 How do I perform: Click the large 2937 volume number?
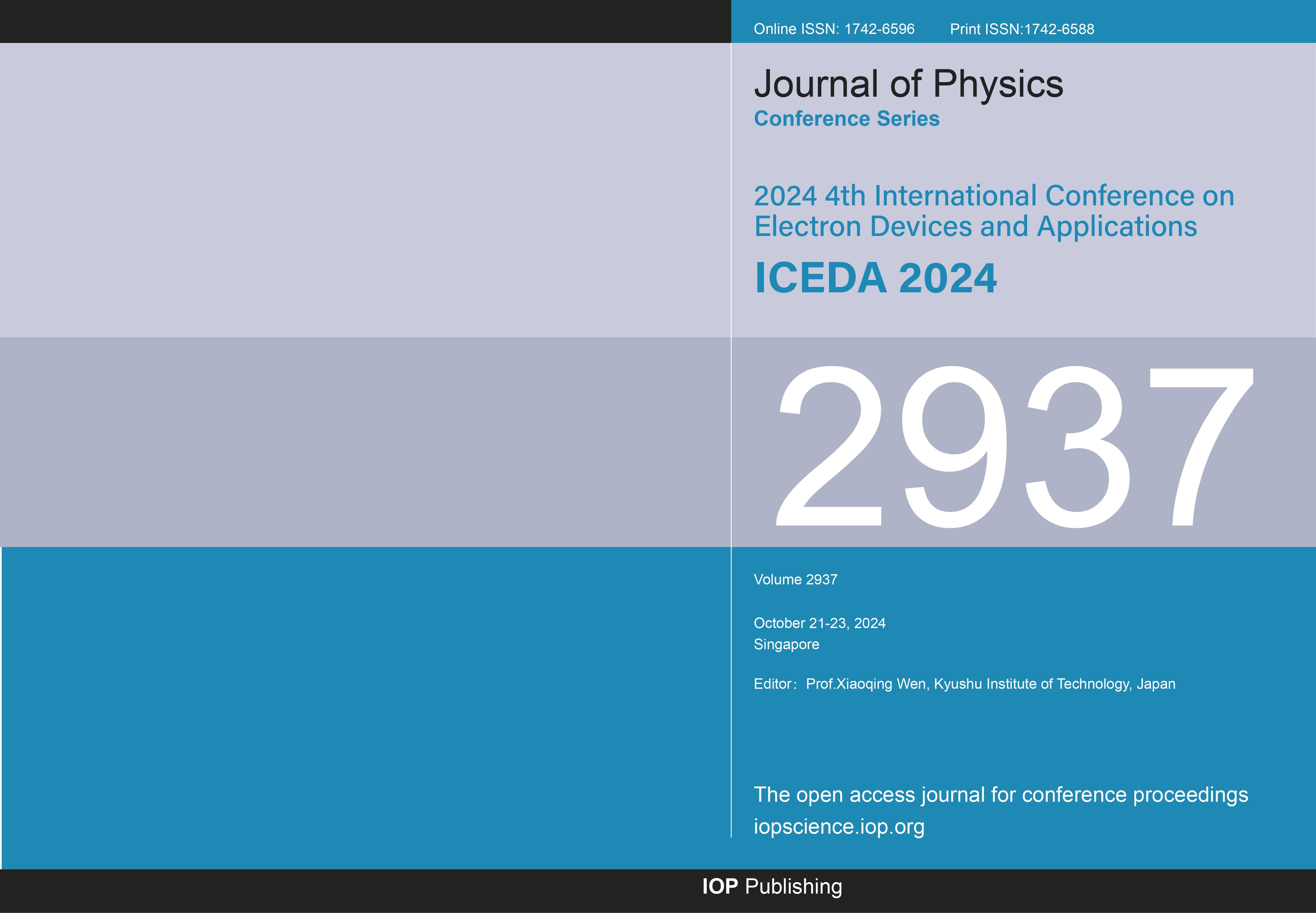pos(1014,447)
